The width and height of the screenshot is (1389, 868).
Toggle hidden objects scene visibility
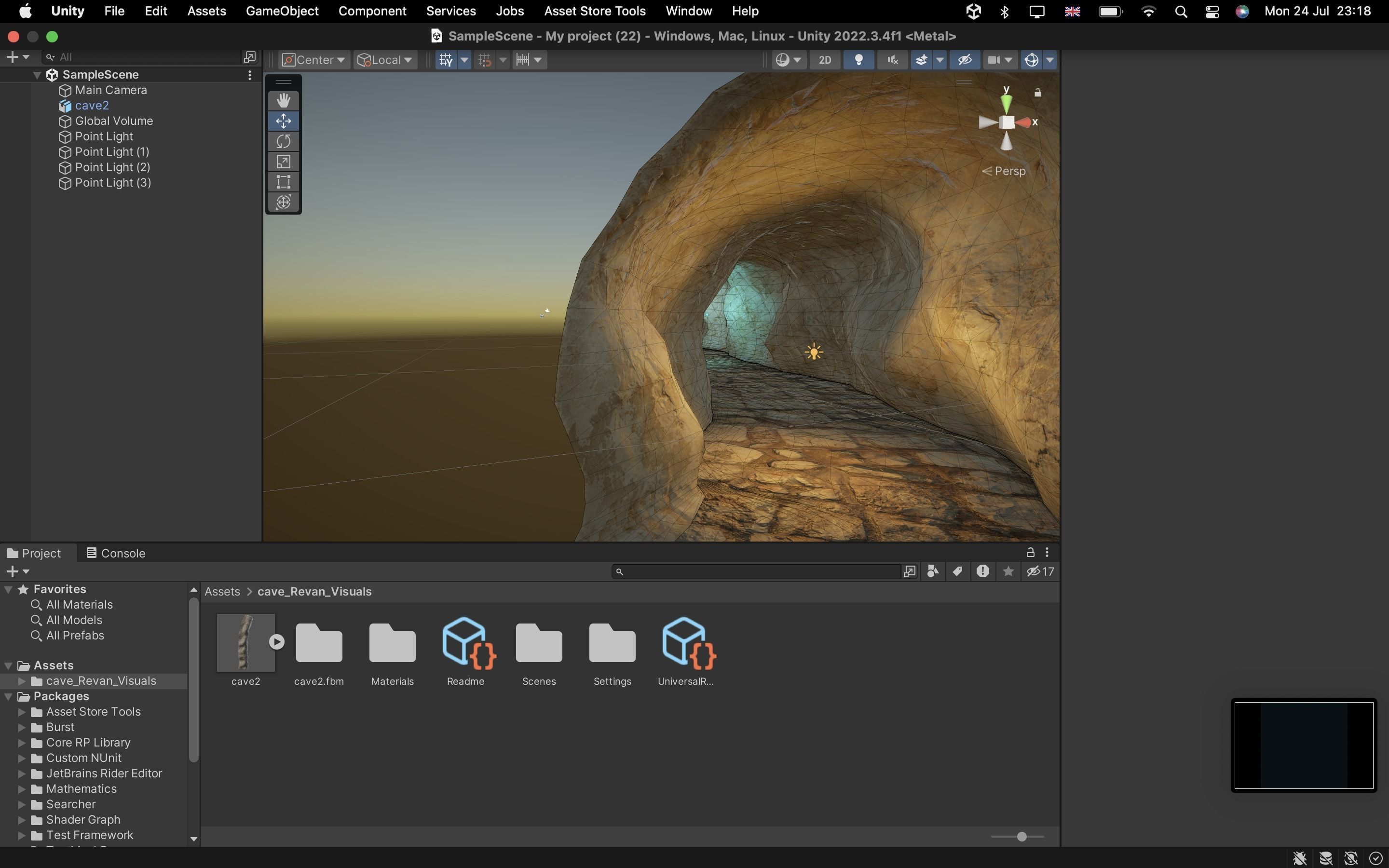965,60
